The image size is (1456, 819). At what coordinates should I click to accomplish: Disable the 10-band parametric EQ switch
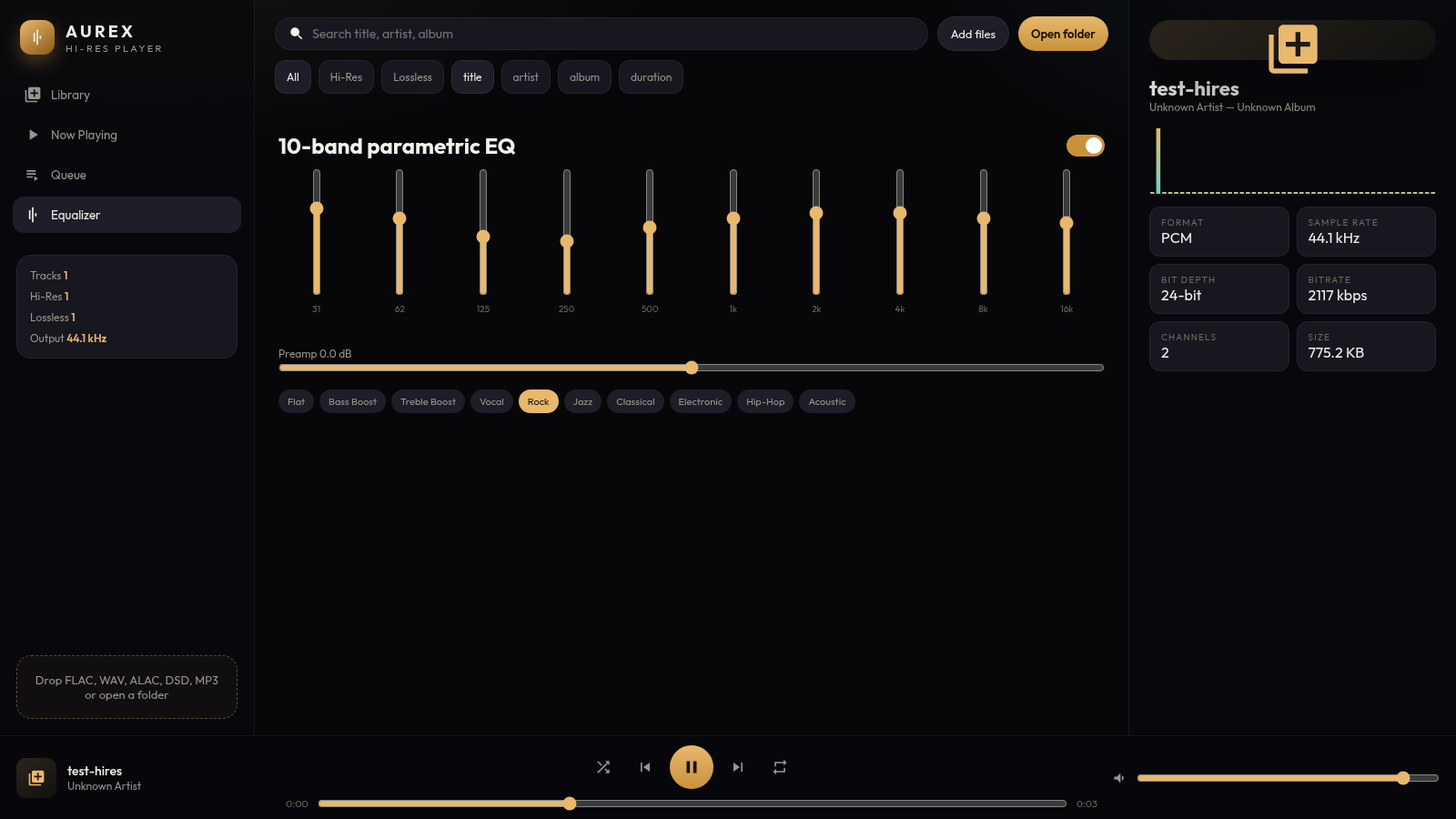click(x=1086, y=146)
